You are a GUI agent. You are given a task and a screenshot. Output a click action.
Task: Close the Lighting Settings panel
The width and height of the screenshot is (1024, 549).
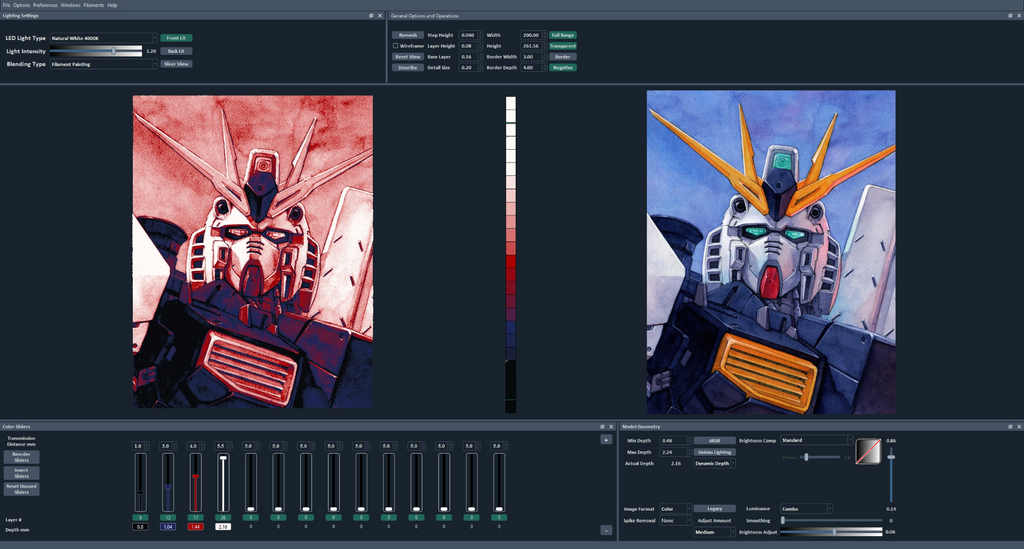tap(380, 16)
